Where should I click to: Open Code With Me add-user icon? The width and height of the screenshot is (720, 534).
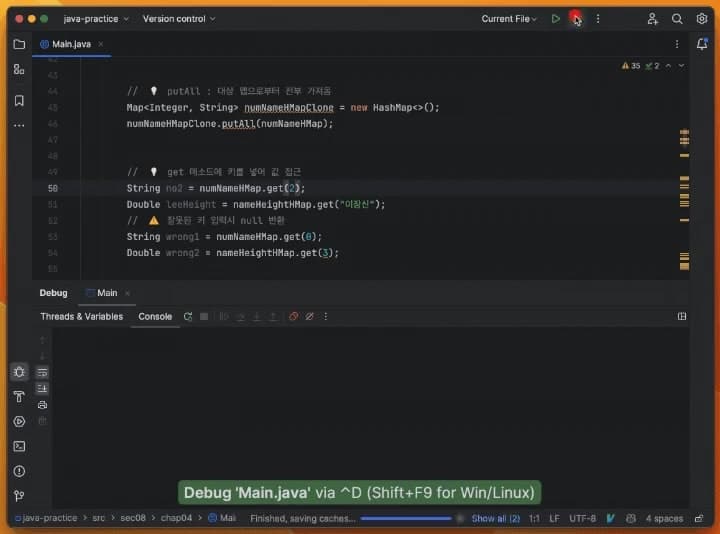[652, 19]
